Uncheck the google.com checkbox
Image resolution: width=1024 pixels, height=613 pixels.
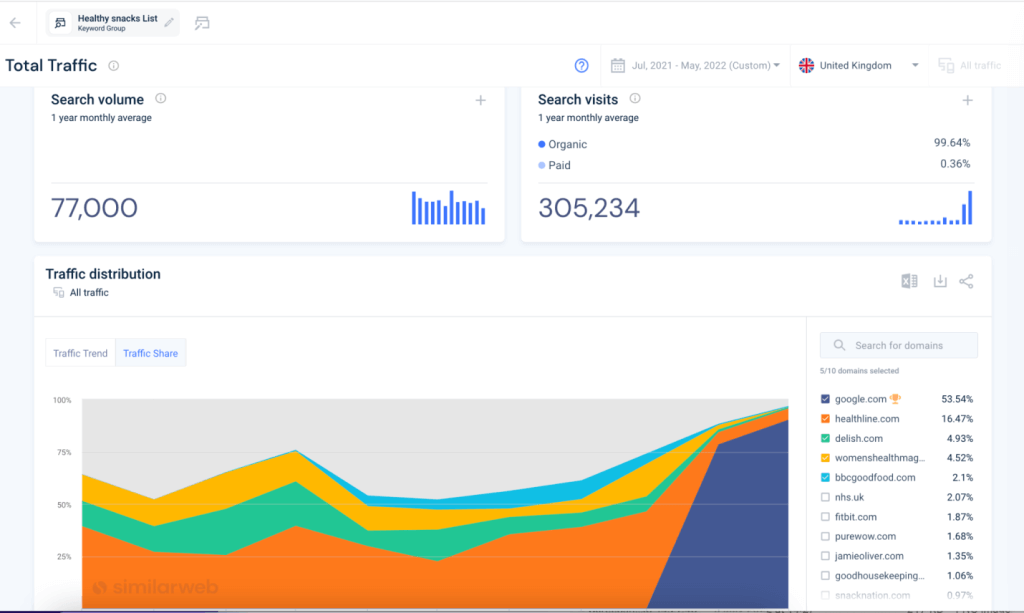point(825,399)
